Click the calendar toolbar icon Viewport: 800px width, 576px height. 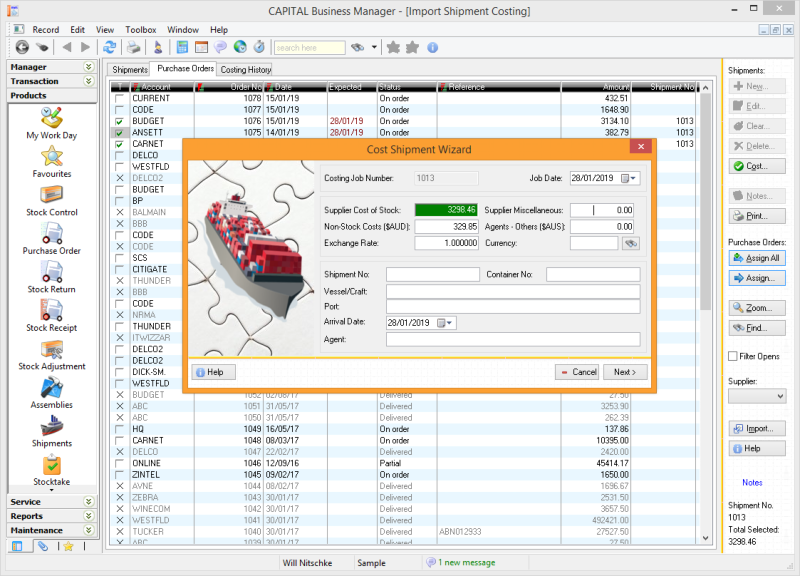202,47
